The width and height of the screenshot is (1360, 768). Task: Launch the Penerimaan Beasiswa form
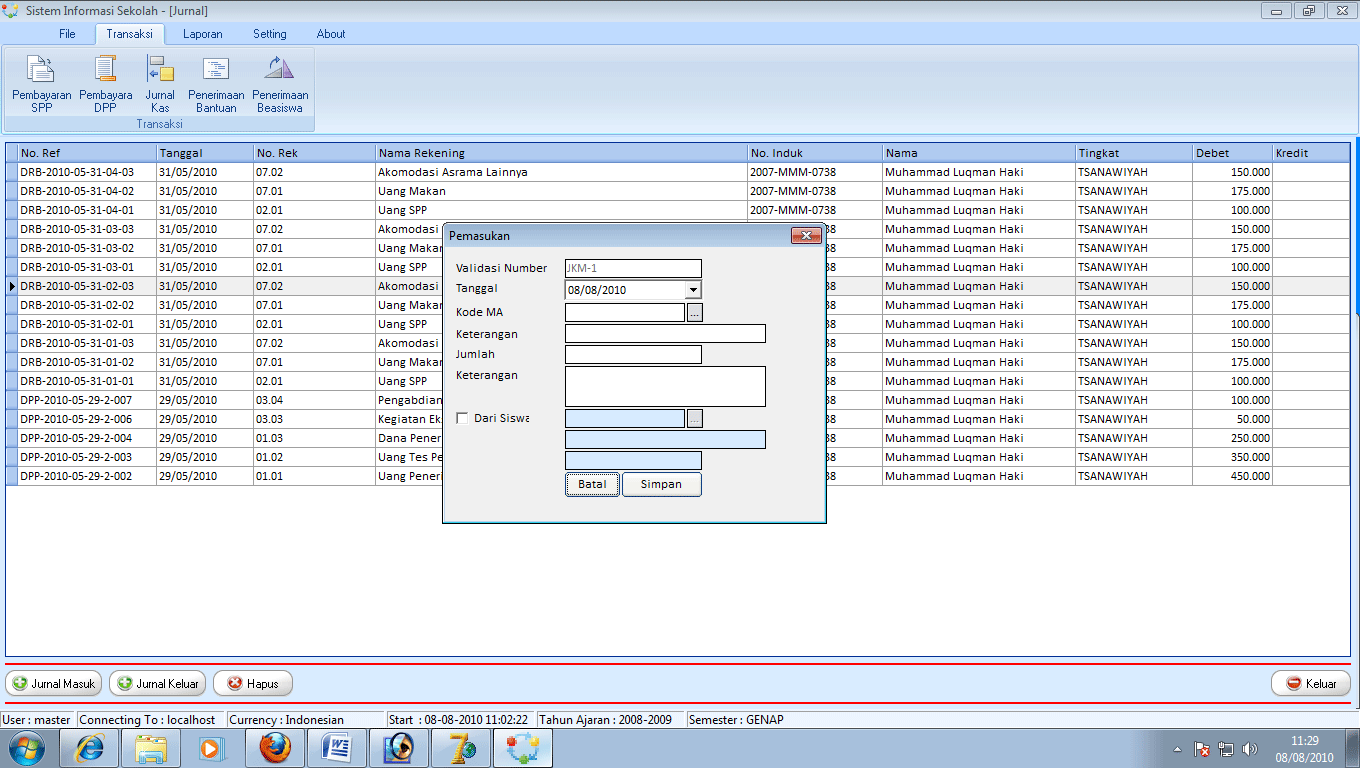pos(280,84)
